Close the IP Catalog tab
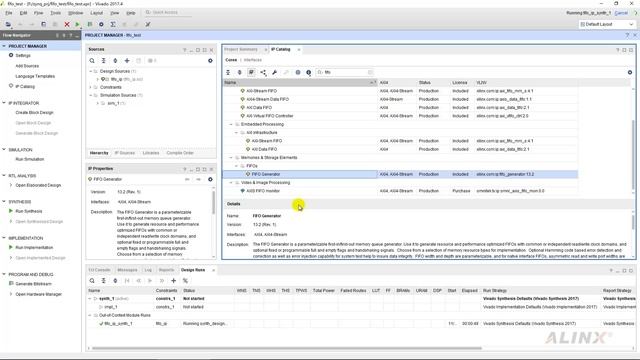This screenshot has height=360, width=640. click(299, 50)
